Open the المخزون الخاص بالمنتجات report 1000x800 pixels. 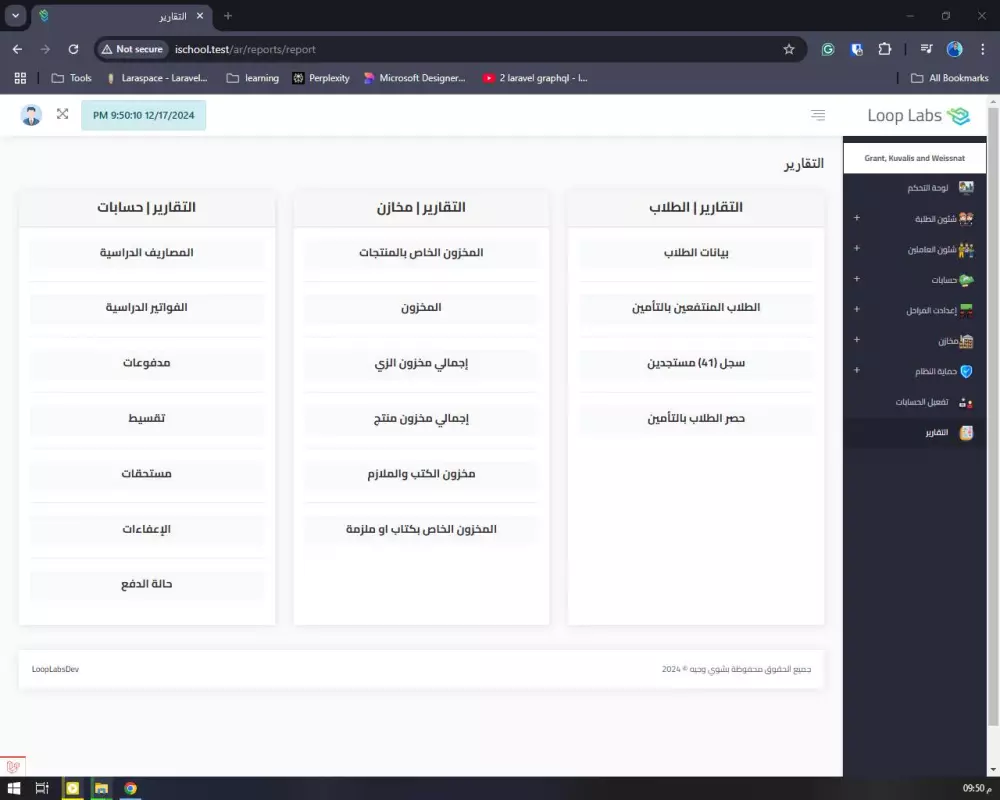pos(421,252)
